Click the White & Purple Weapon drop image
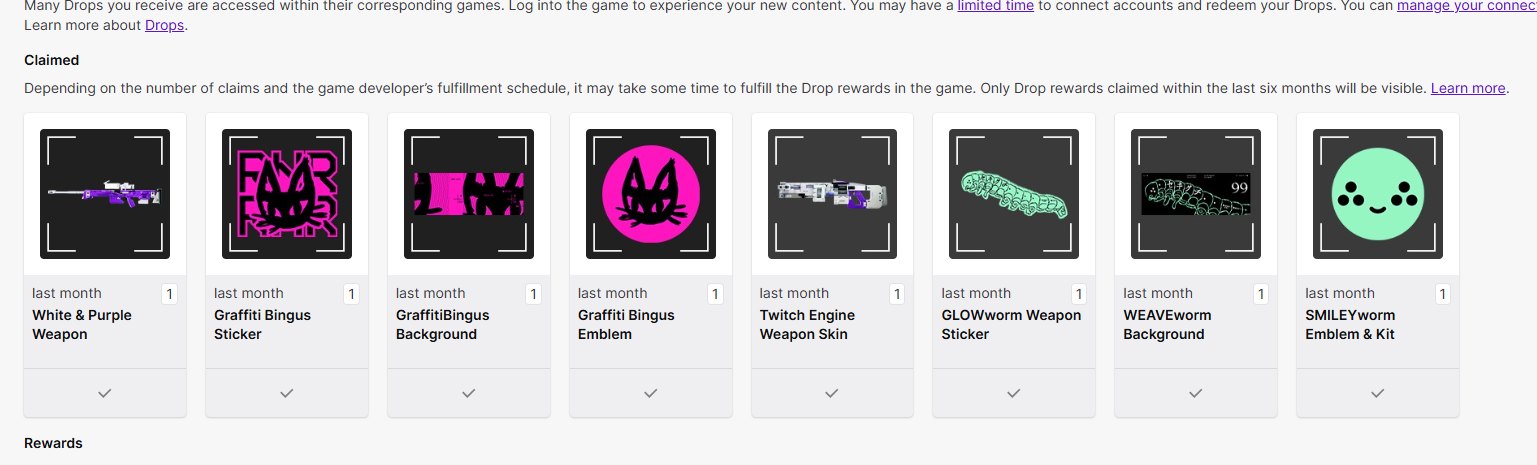The width and height of the screenshot is (1537, 465). [x=105, y=194]
